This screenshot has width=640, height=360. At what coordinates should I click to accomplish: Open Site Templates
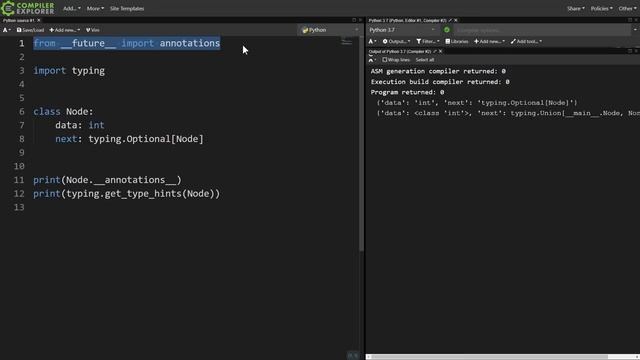tap(127, 8)
